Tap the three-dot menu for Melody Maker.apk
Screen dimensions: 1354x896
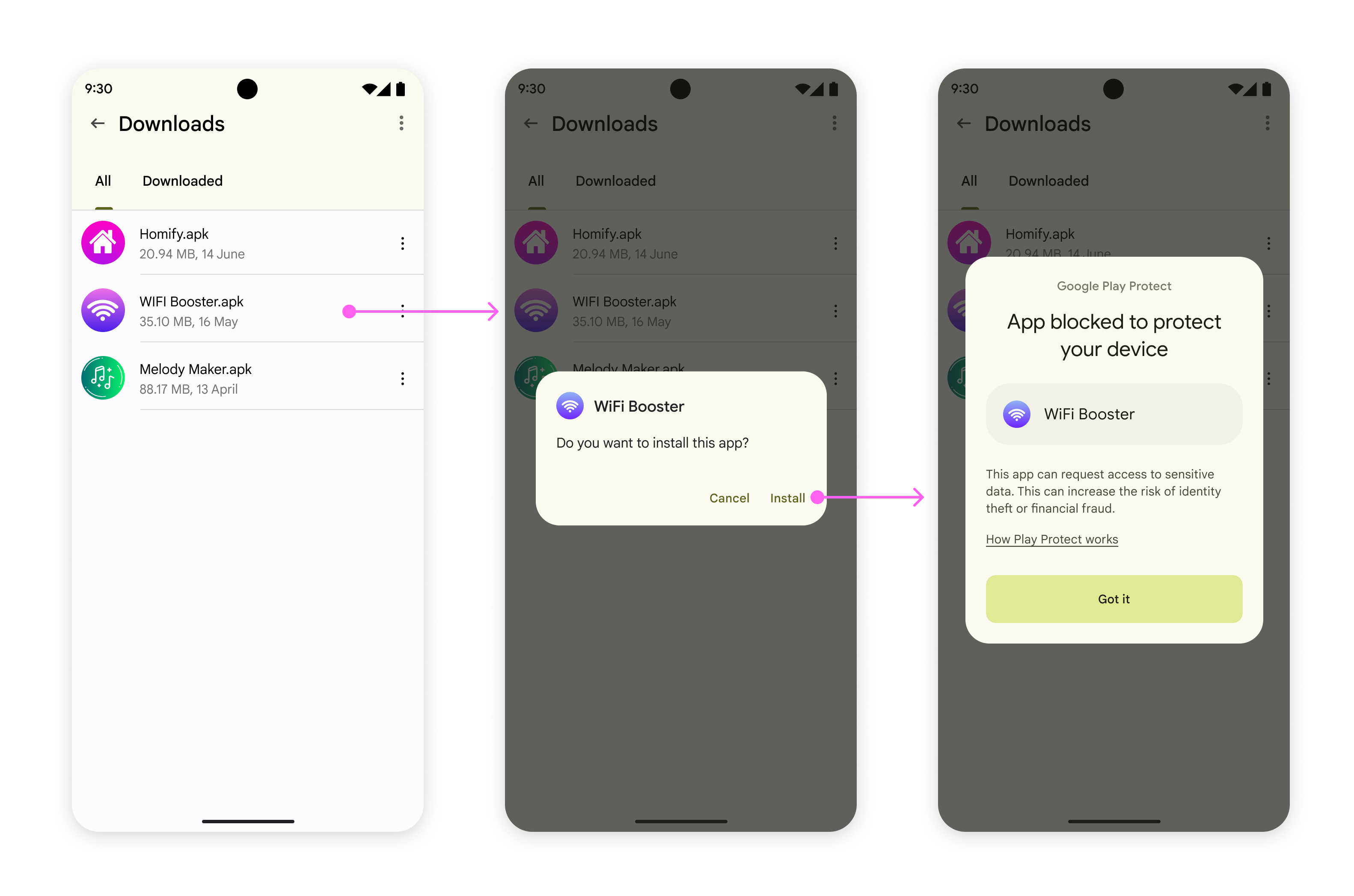tap(400, 380)
